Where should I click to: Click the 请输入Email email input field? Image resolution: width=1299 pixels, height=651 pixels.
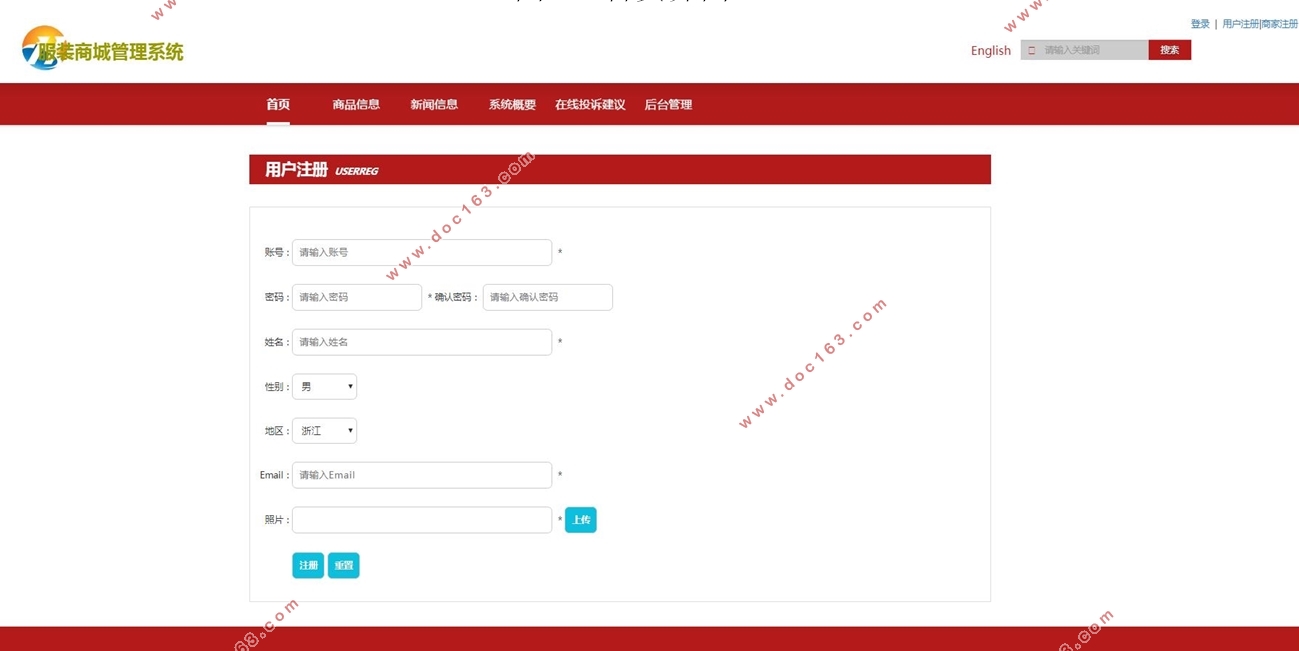[x=421, y=474]
